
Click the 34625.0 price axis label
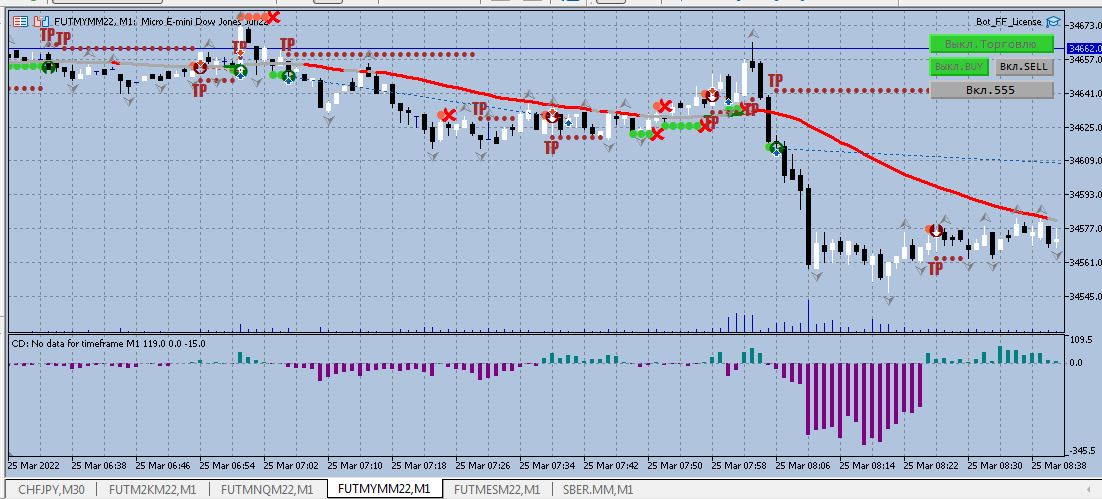coord(1083,128)
